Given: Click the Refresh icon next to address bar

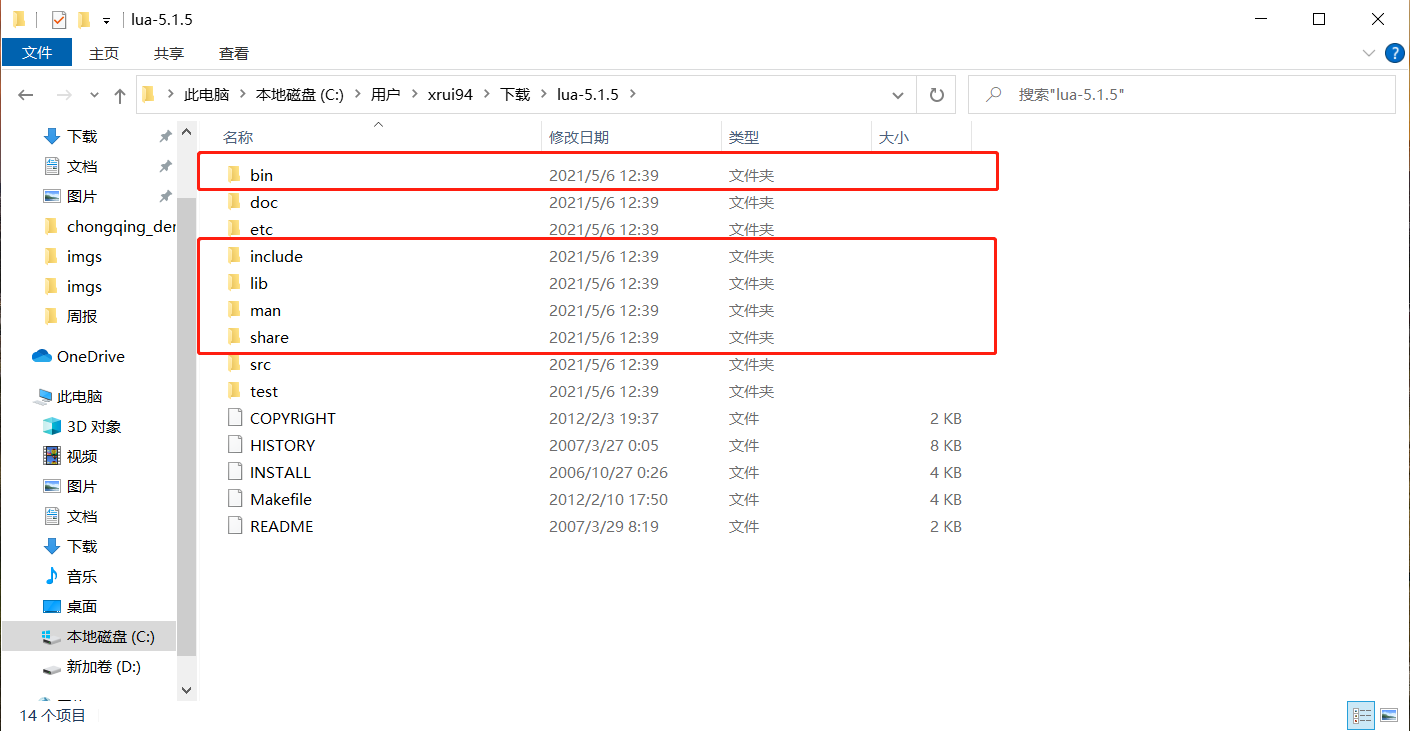Looking at the screenshot, I should [x=936, y=93].
